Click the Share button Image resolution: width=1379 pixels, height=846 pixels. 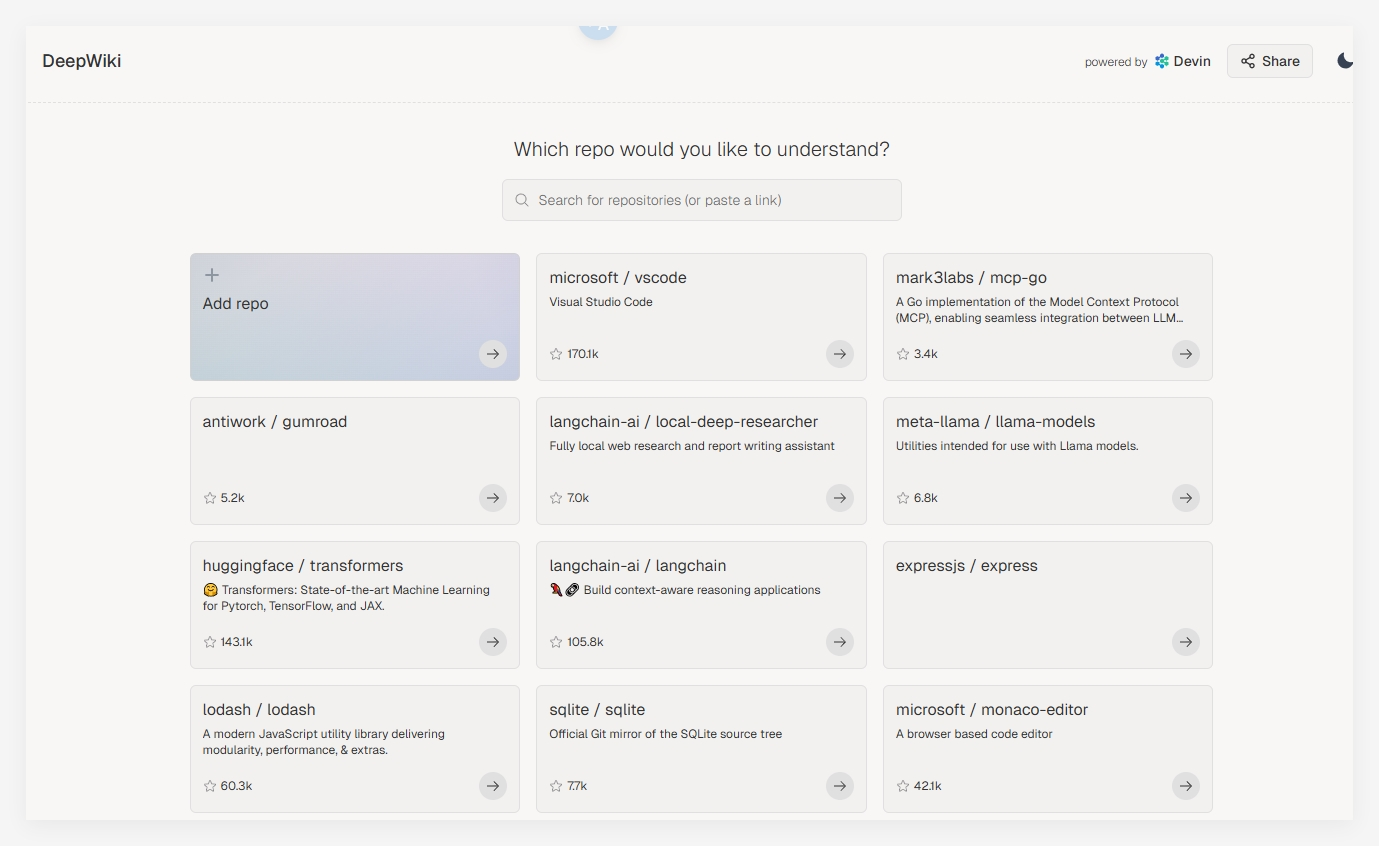coord(1269,61)
